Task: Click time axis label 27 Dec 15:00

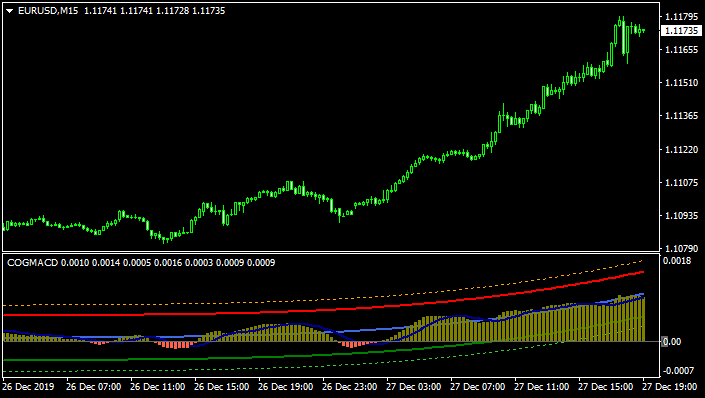Action: [606, 387]
